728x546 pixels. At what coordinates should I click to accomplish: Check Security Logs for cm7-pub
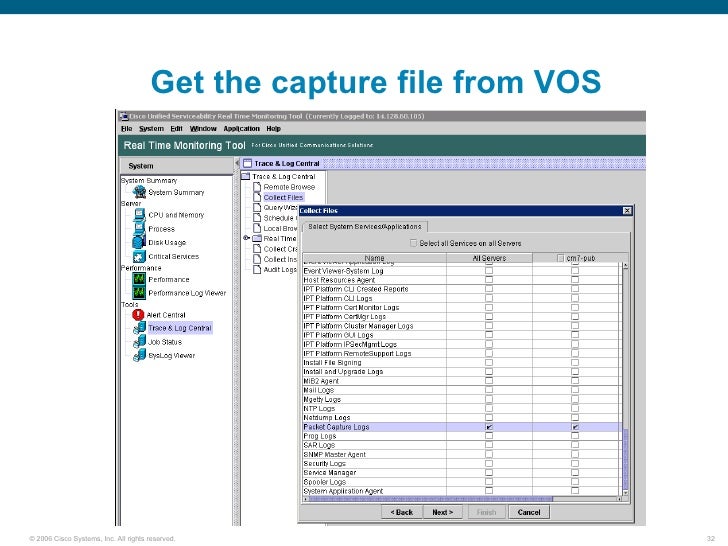(575, 463)
